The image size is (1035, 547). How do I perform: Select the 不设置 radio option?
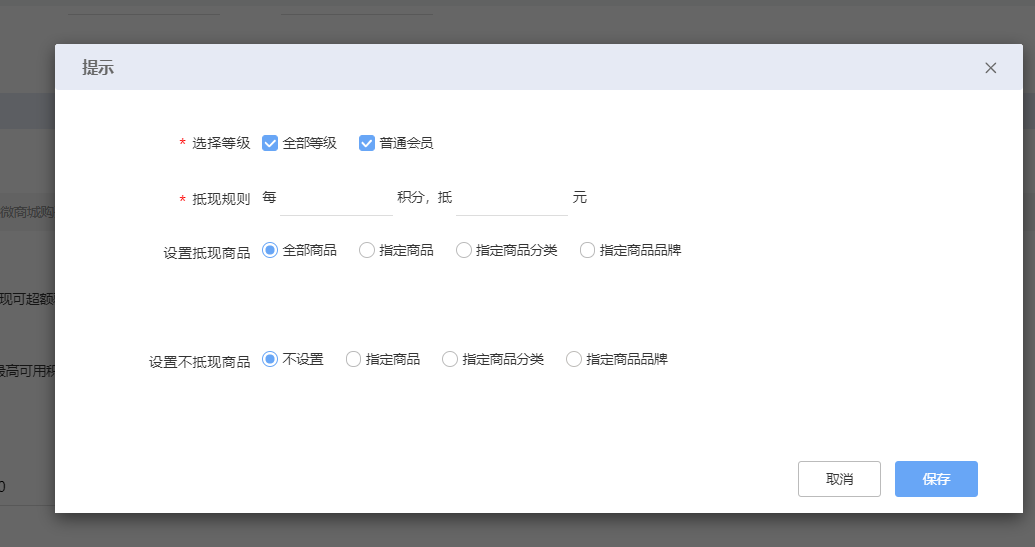(270, 359)
